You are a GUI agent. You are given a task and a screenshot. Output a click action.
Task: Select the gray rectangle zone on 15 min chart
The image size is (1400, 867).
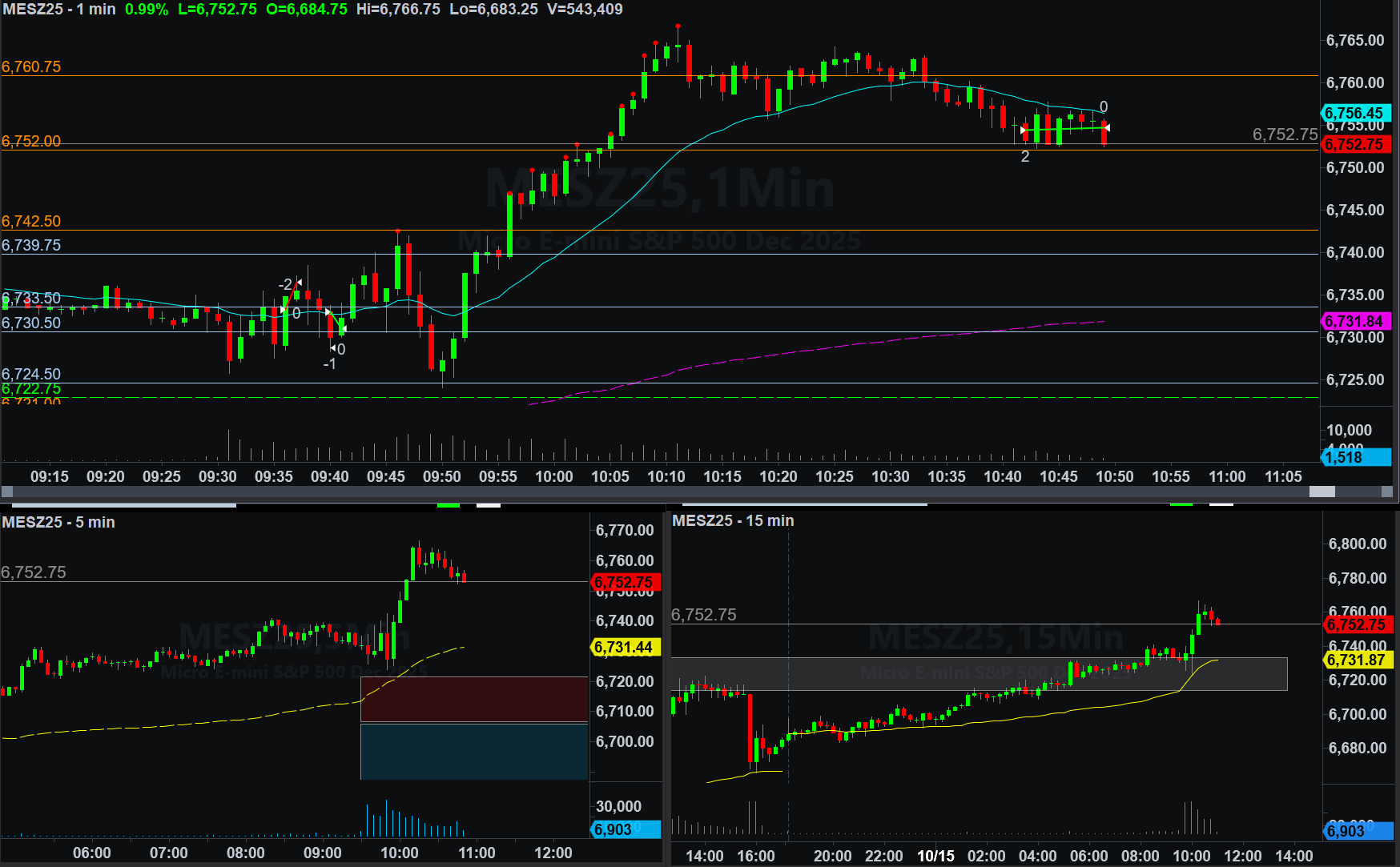[x=979, y=674]
